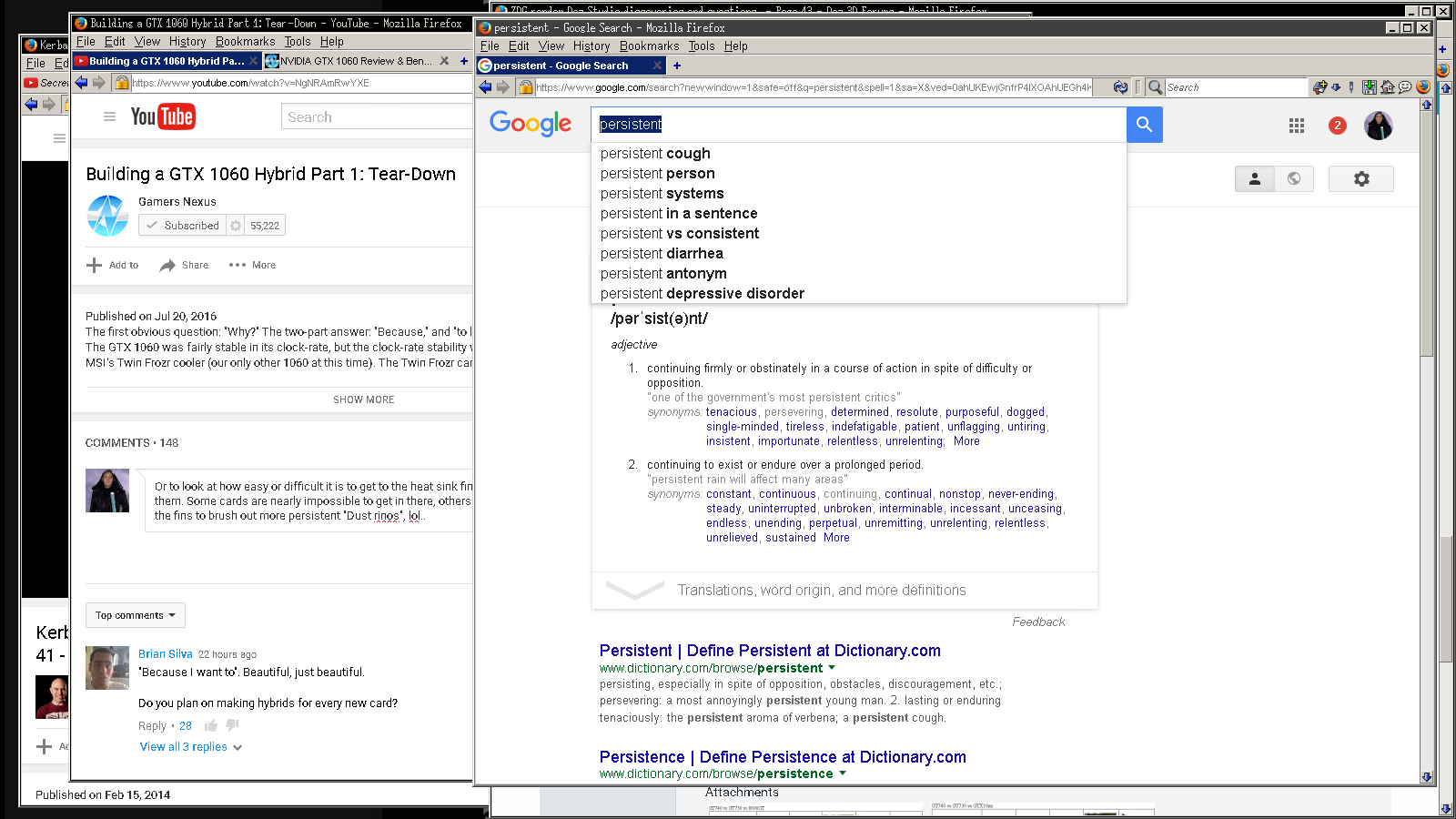Open the dropdown arrow beside dictionary.com/browse/persistence
This screenshot has width=1456, height=819.
pyautogui.click(x=843, y=773)
